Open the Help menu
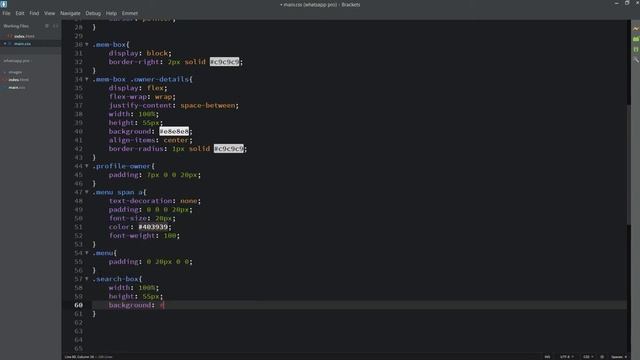 tap(111, 13)
